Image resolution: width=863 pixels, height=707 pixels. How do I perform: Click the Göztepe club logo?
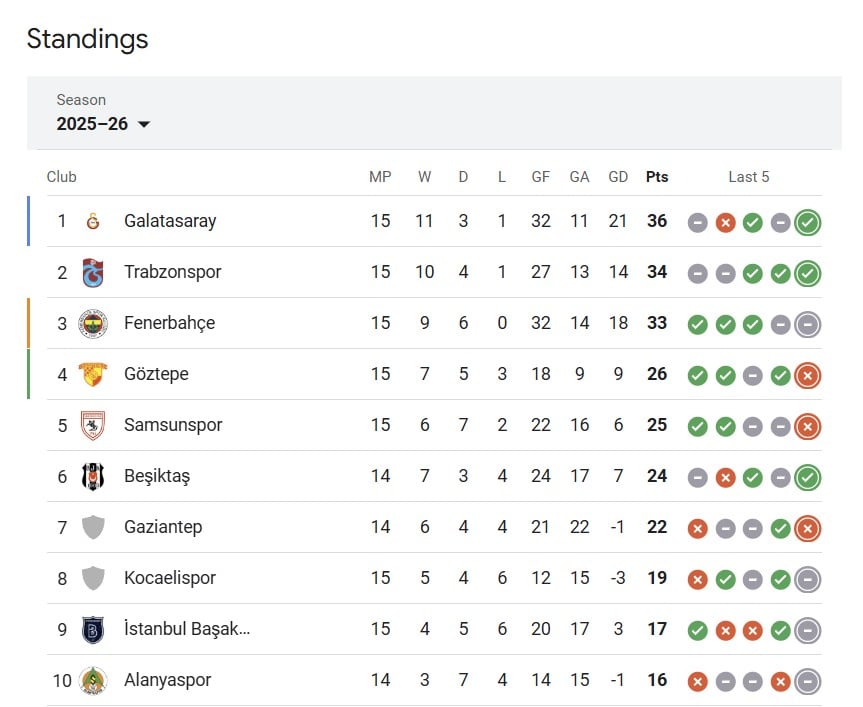point(93,374)
